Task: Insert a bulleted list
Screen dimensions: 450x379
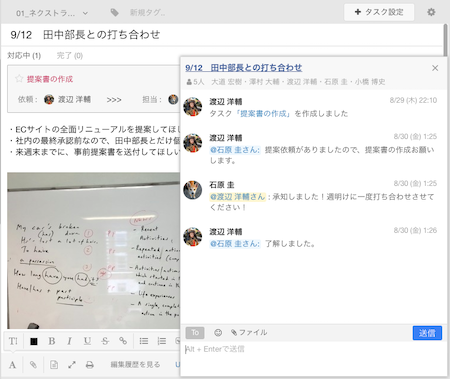Action: pos(144,341)
